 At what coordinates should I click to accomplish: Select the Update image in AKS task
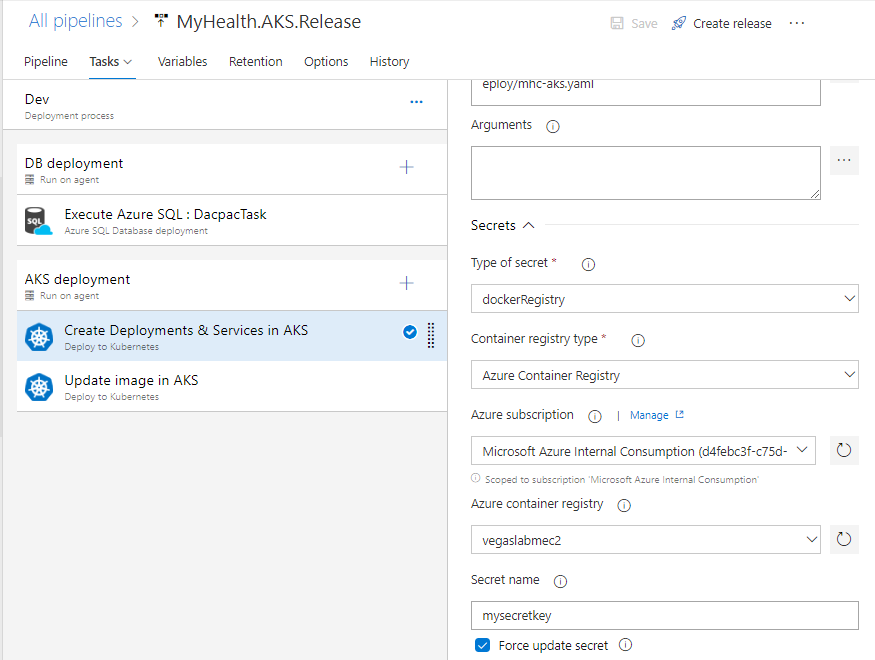(232, 387)
